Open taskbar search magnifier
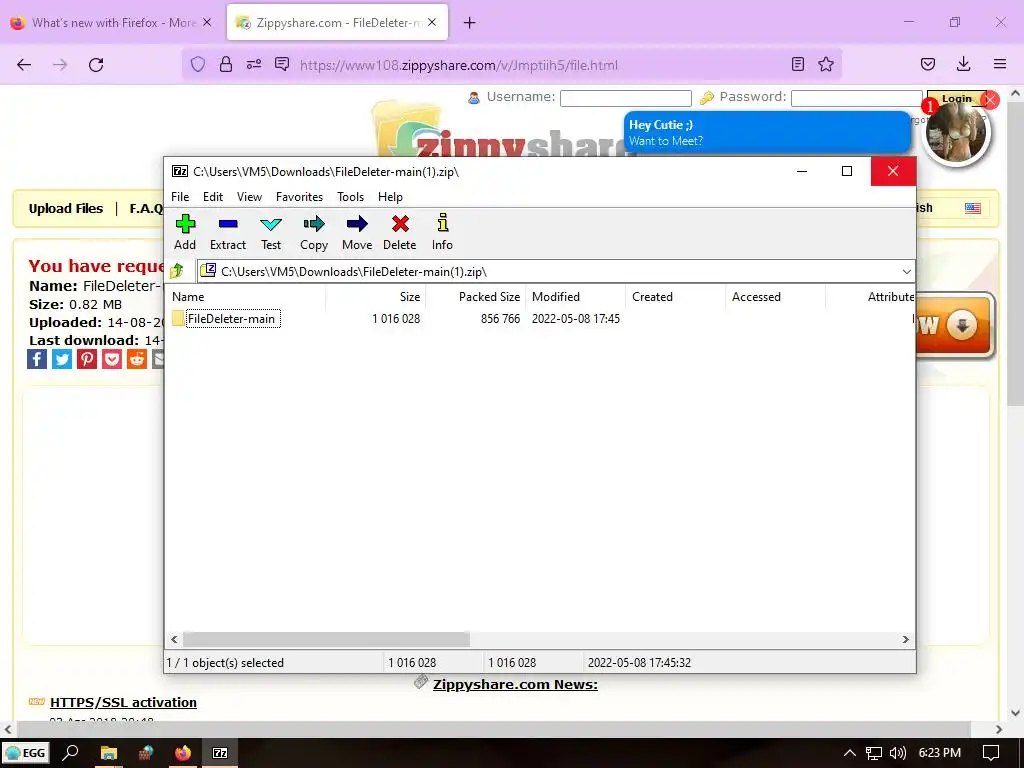The width and height of the screenshot is (1024, 768). 71,753
